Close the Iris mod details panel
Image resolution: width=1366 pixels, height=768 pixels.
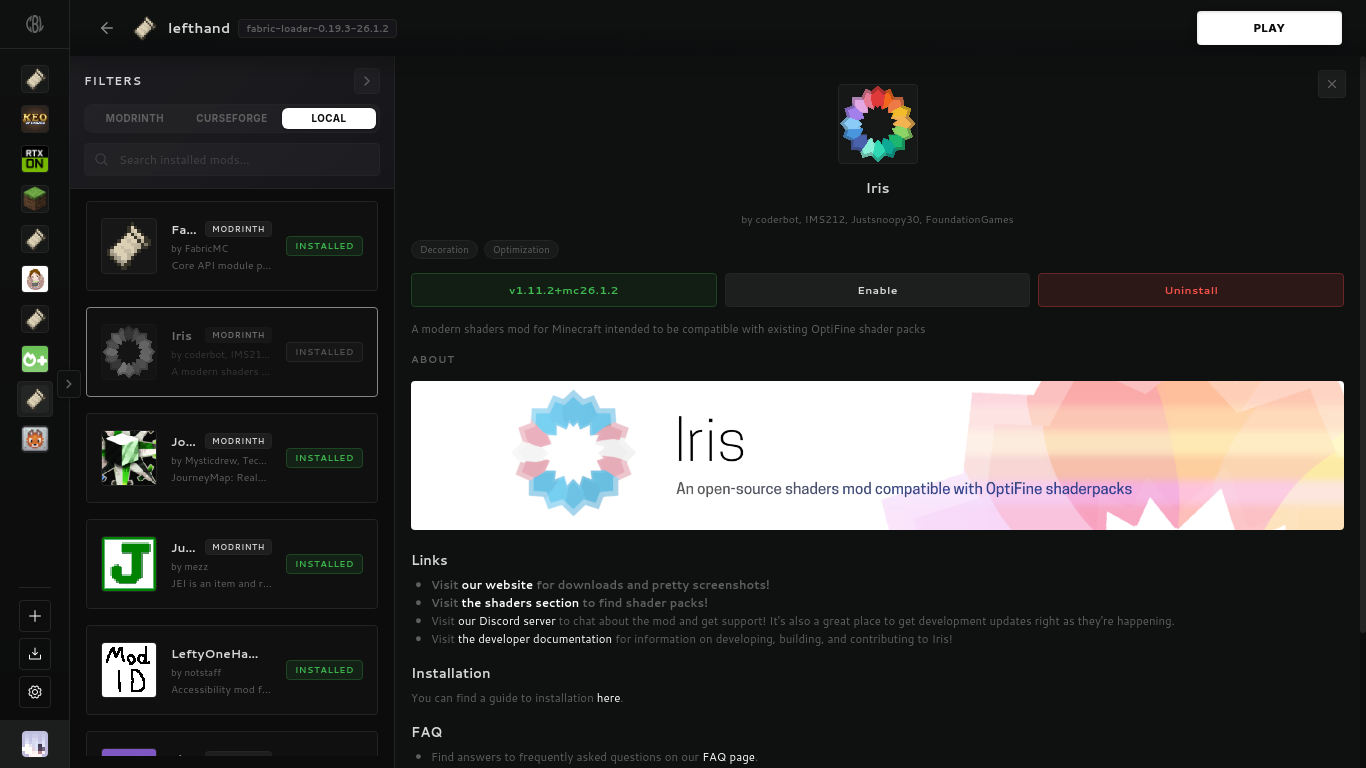(x=1332, y=84)
